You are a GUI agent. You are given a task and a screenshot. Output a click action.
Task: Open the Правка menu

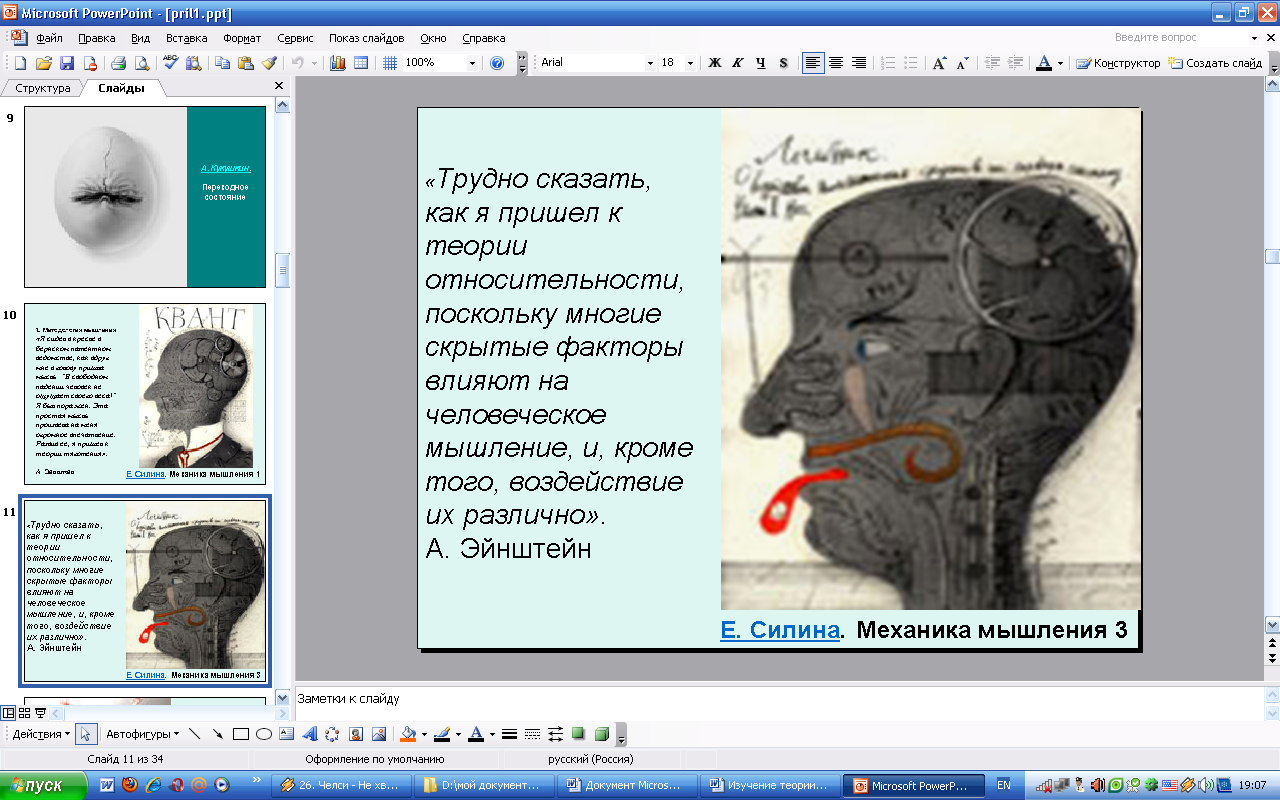[96, 38]
